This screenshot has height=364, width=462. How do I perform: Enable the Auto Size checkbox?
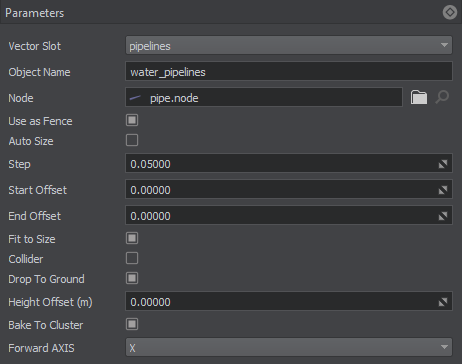pos(132,140)
